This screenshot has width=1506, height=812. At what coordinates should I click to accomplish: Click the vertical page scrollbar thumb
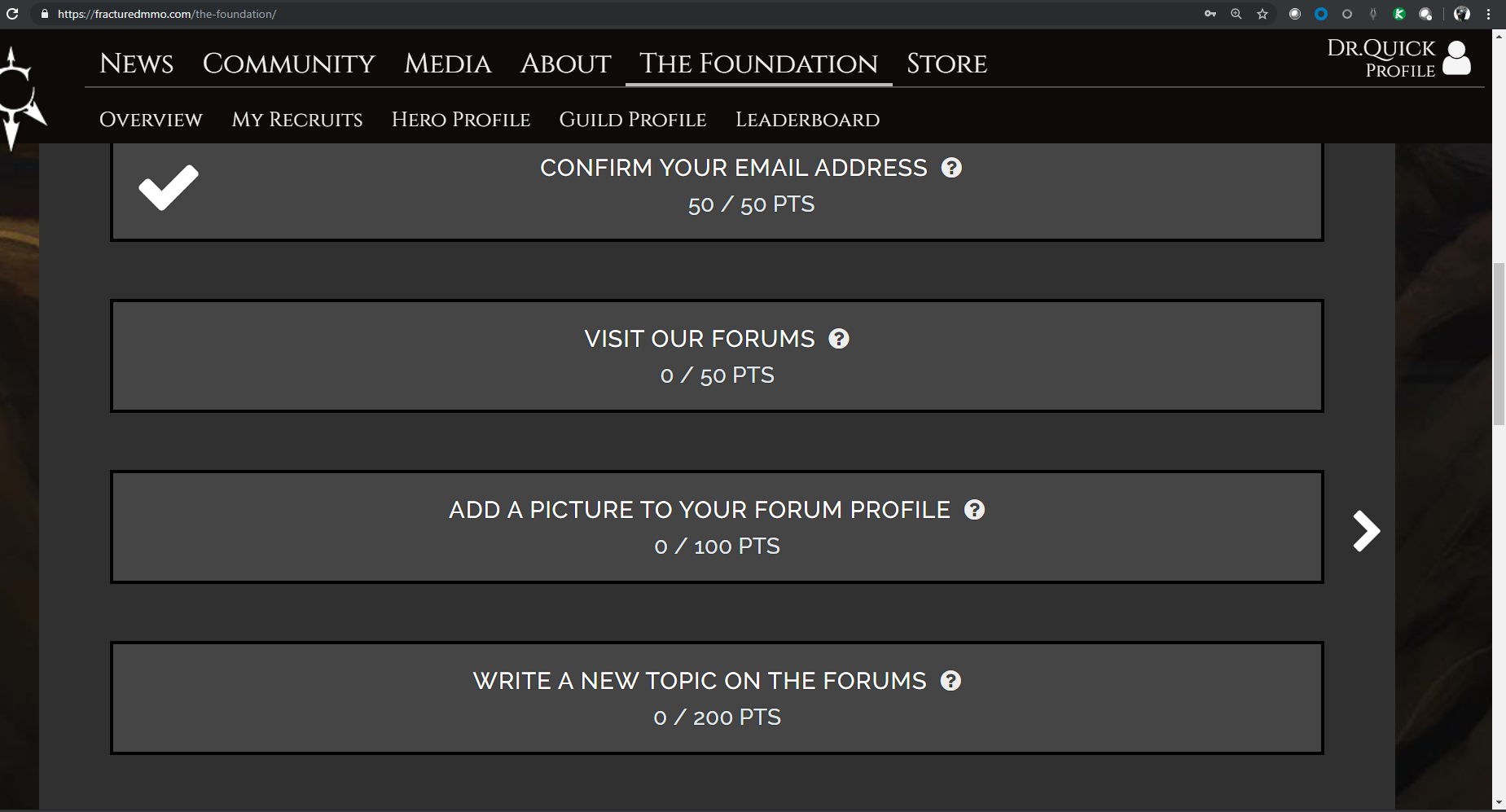(1499, 344)
